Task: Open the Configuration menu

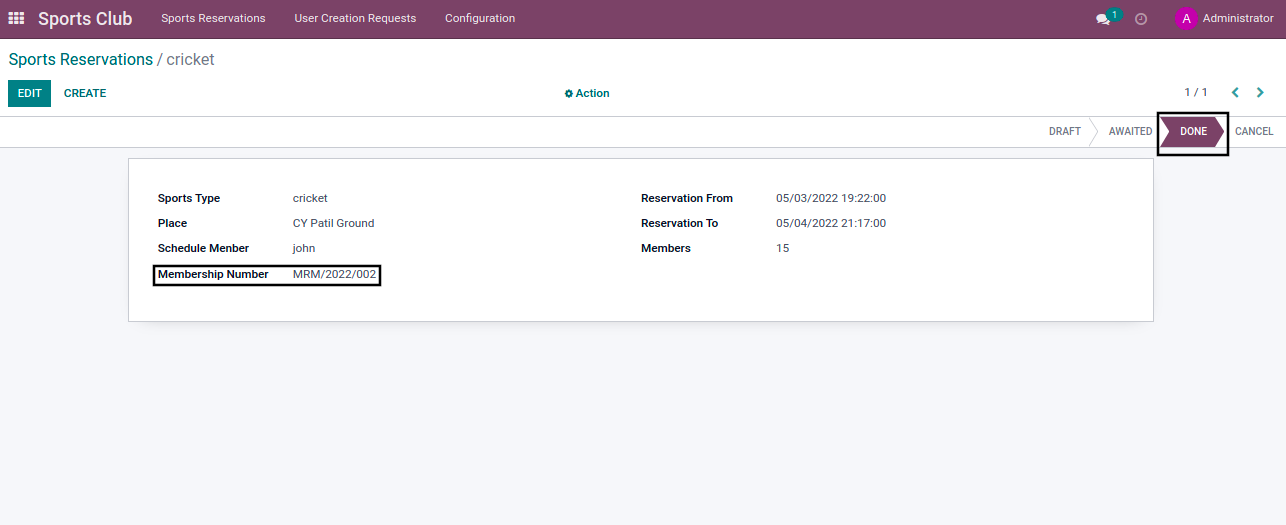Action: 480,18
